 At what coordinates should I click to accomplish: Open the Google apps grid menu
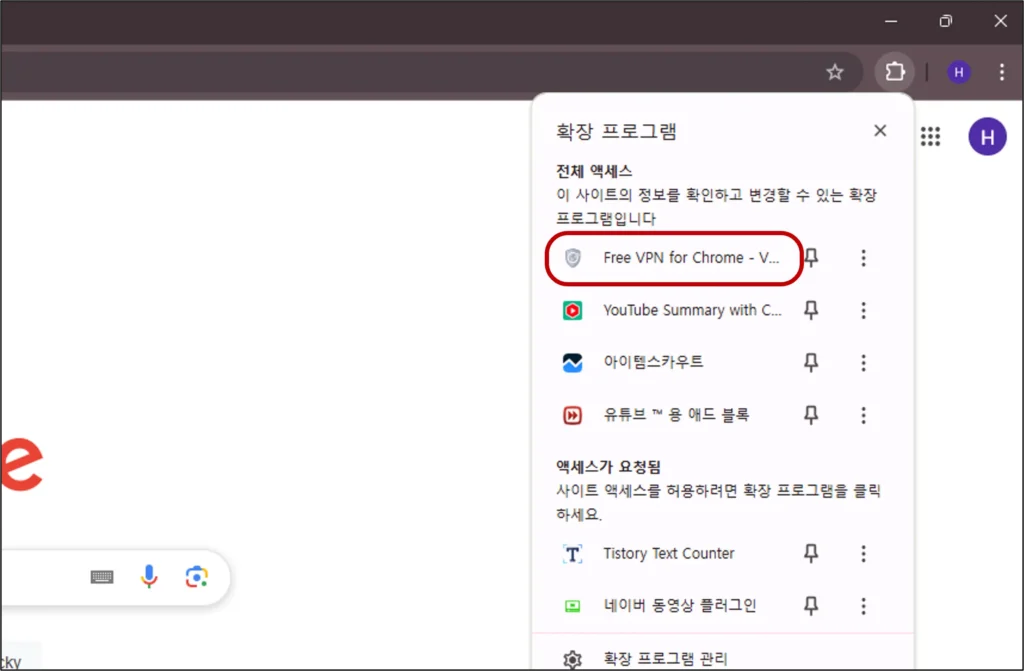[x=931, y=137]
